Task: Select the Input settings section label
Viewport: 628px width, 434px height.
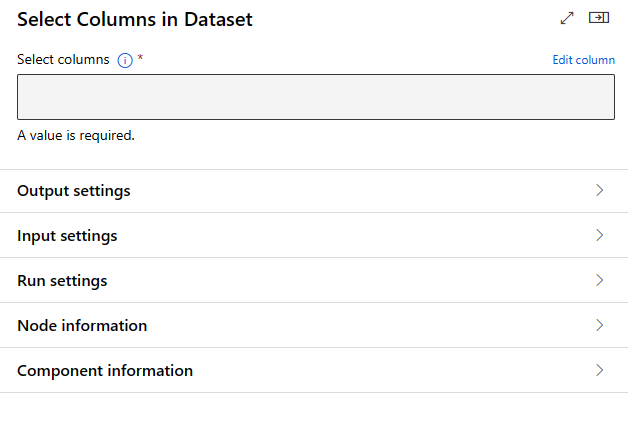Action: pos(67,236)
